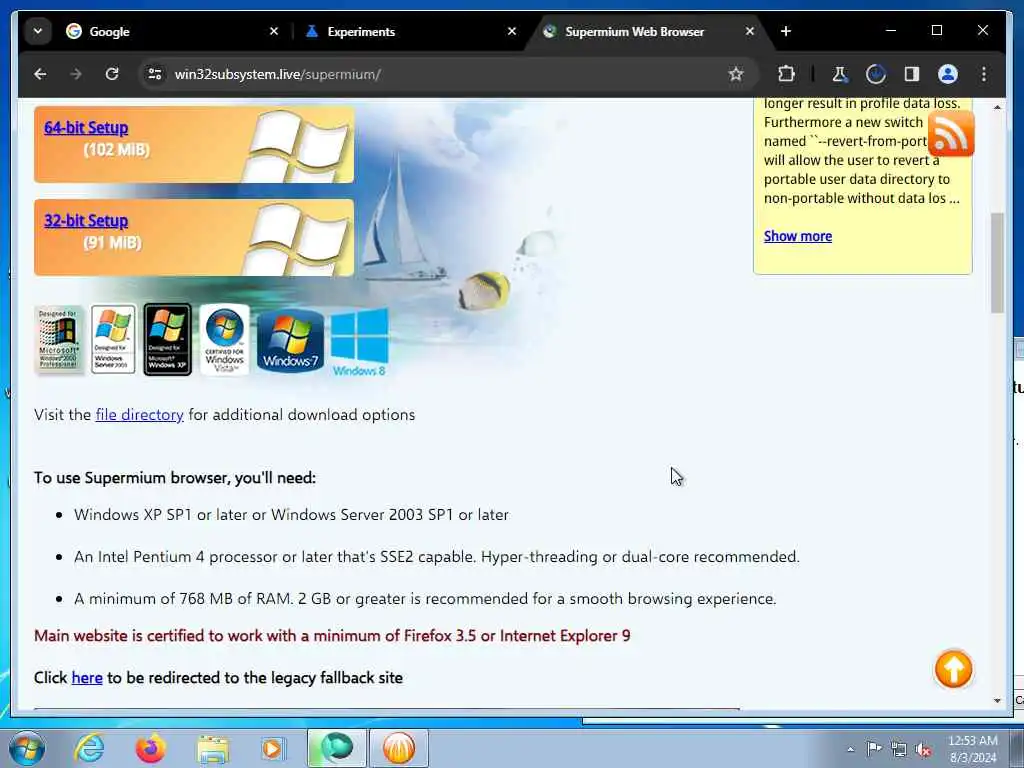Open the network tray icon
Viewport: 1024px width, 768px height.
click(x=899, y=750)
